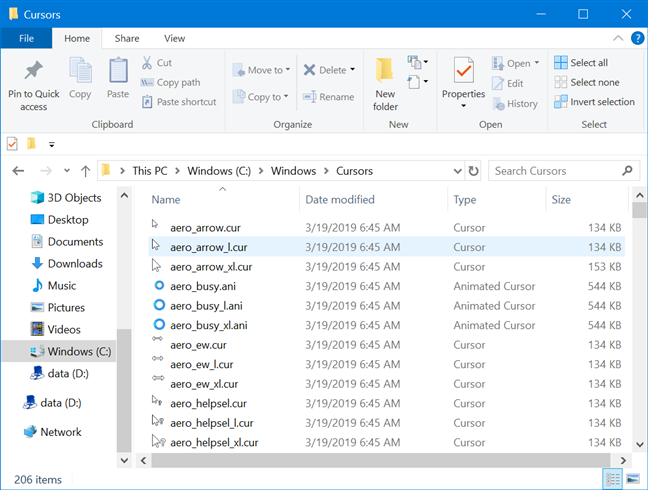Click navigation pane scrollbar thumb

pos(124,390)
